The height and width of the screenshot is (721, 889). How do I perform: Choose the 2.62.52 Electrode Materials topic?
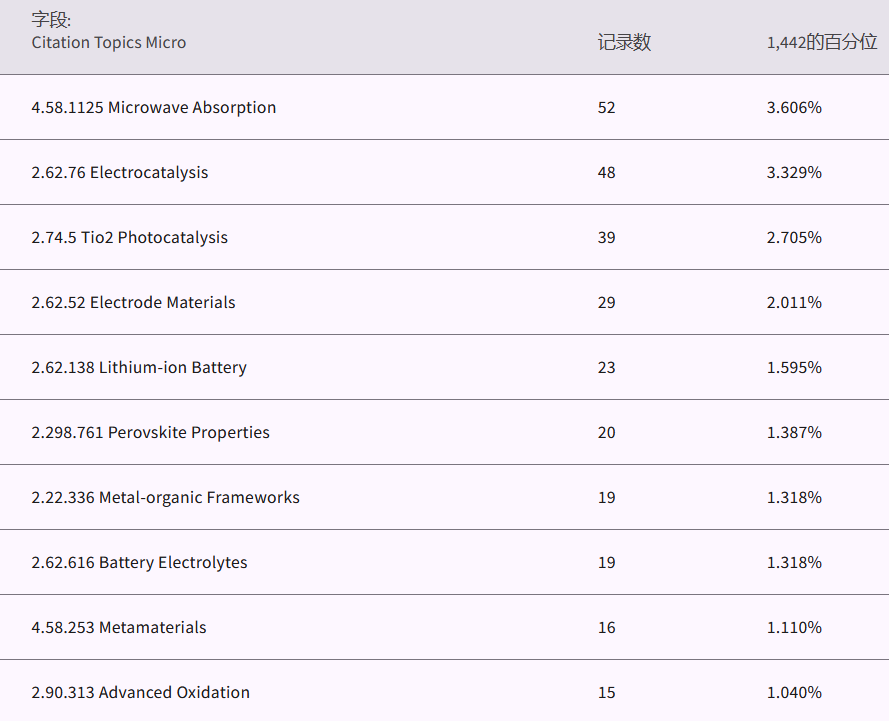[133, 302]
